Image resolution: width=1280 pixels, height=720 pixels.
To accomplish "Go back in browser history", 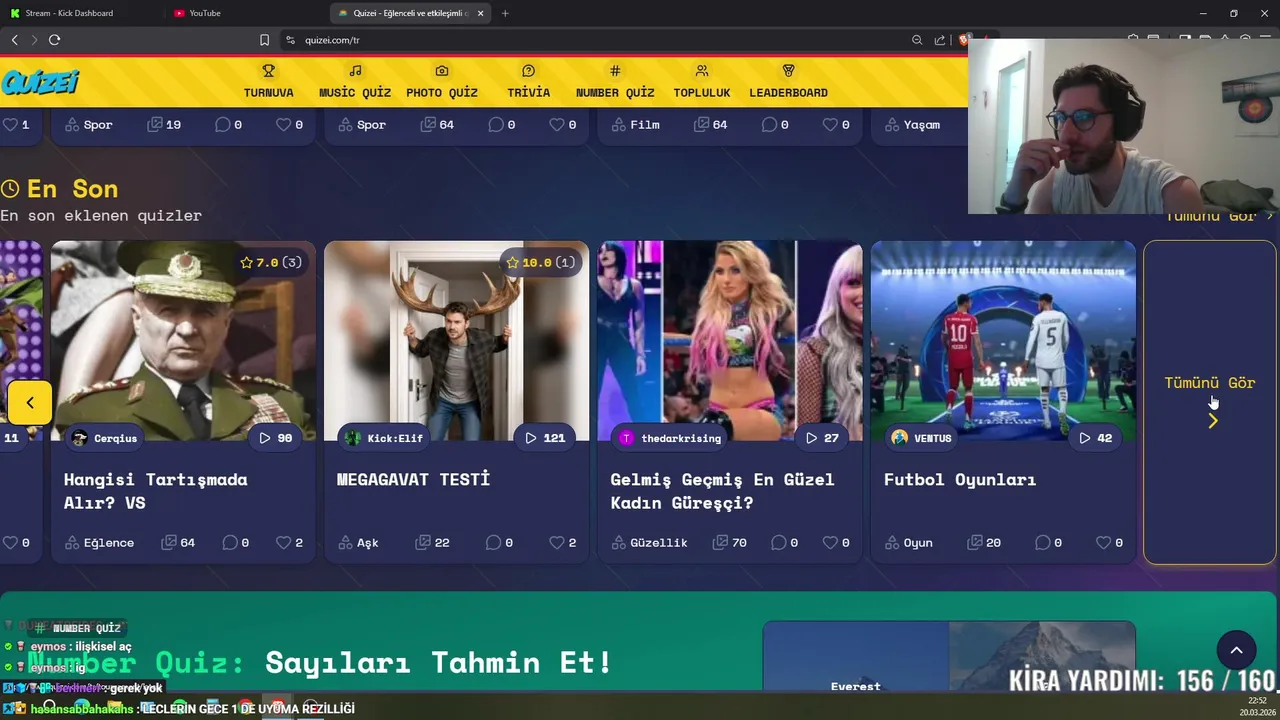I will (x=14, y=40).
